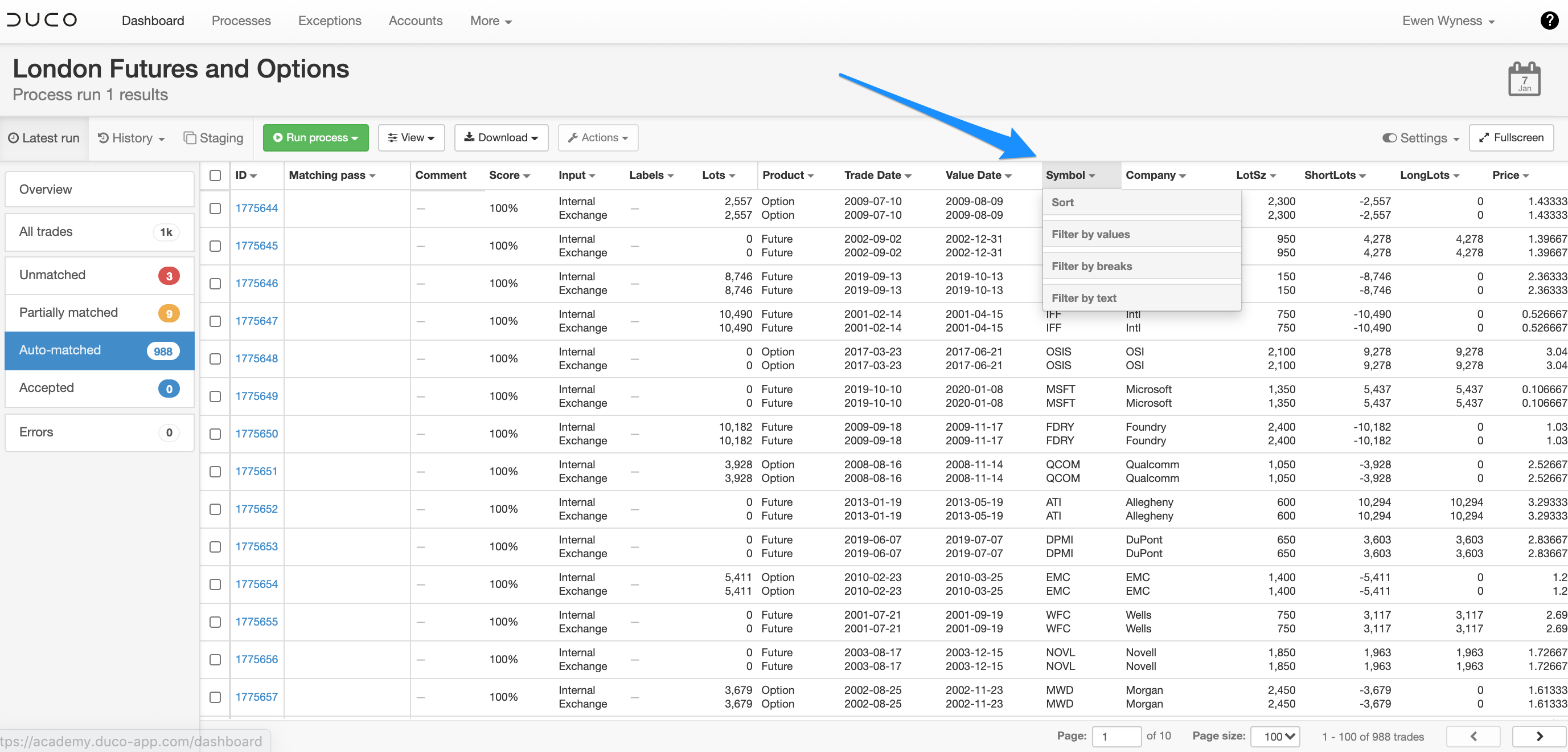Tick the checkbox for trade 1775656
The width and height of the screenshot is (1568, 752).
pos(215,660)
